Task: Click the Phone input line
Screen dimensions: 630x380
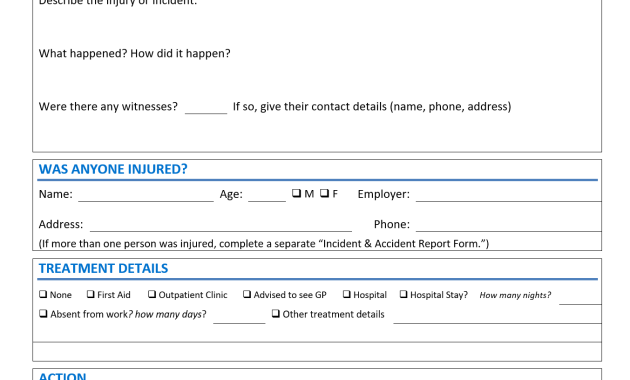Action: pyautogui.click(x=509, y=227)
